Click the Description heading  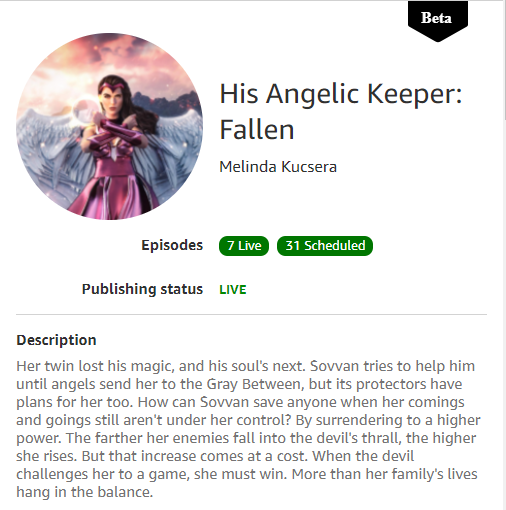point(56,340)
